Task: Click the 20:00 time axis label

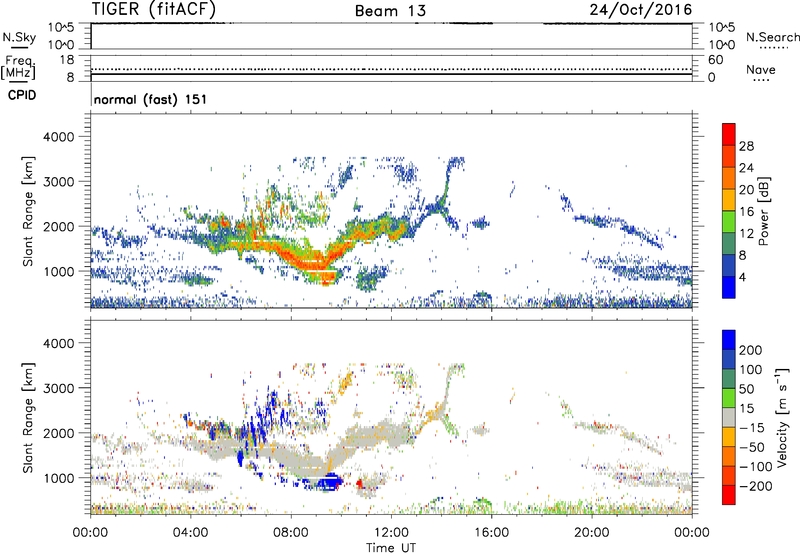Action: point(591,533)
